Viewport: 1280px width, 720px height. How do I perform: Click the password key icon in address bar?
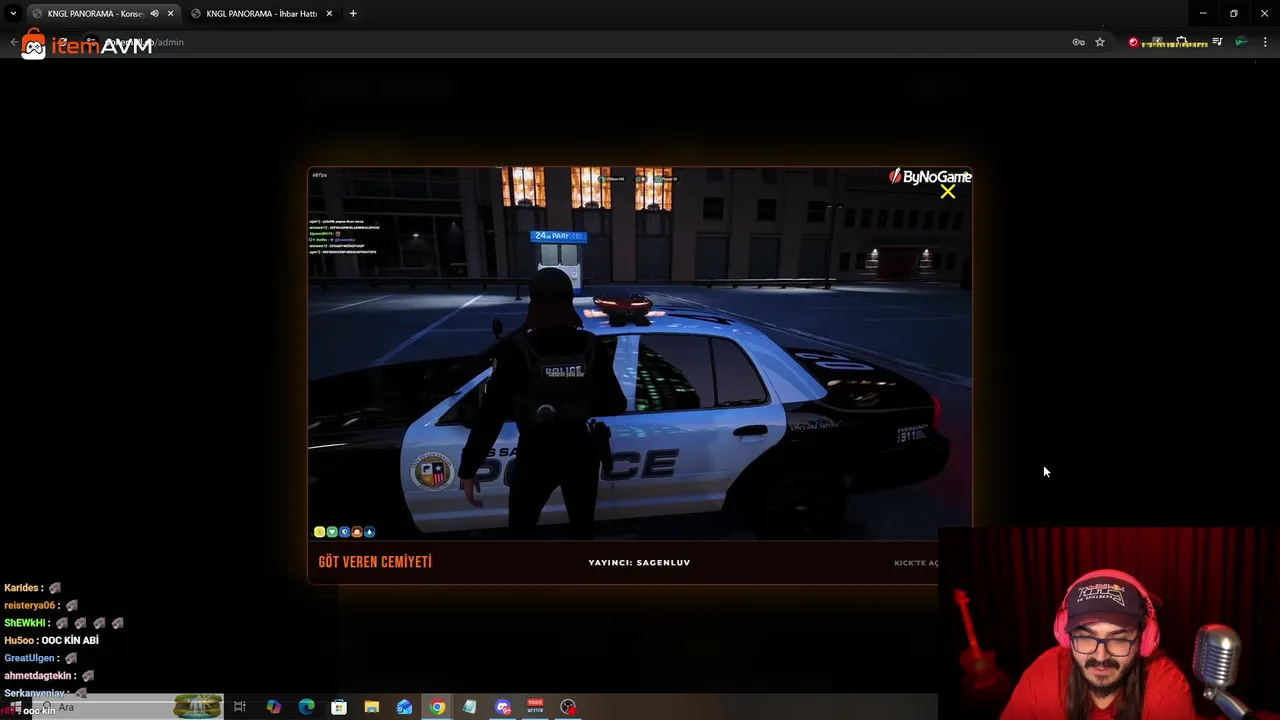tap(1078, 42)
